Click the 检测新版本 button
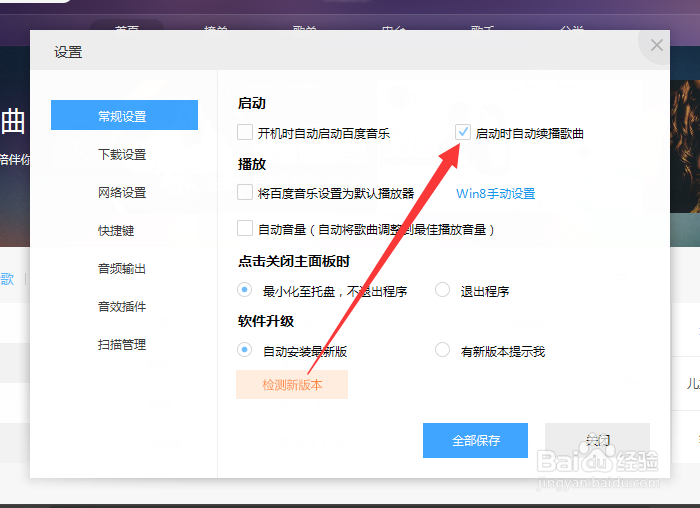Screen dimensions: 700x508 (x=292, y=384)
